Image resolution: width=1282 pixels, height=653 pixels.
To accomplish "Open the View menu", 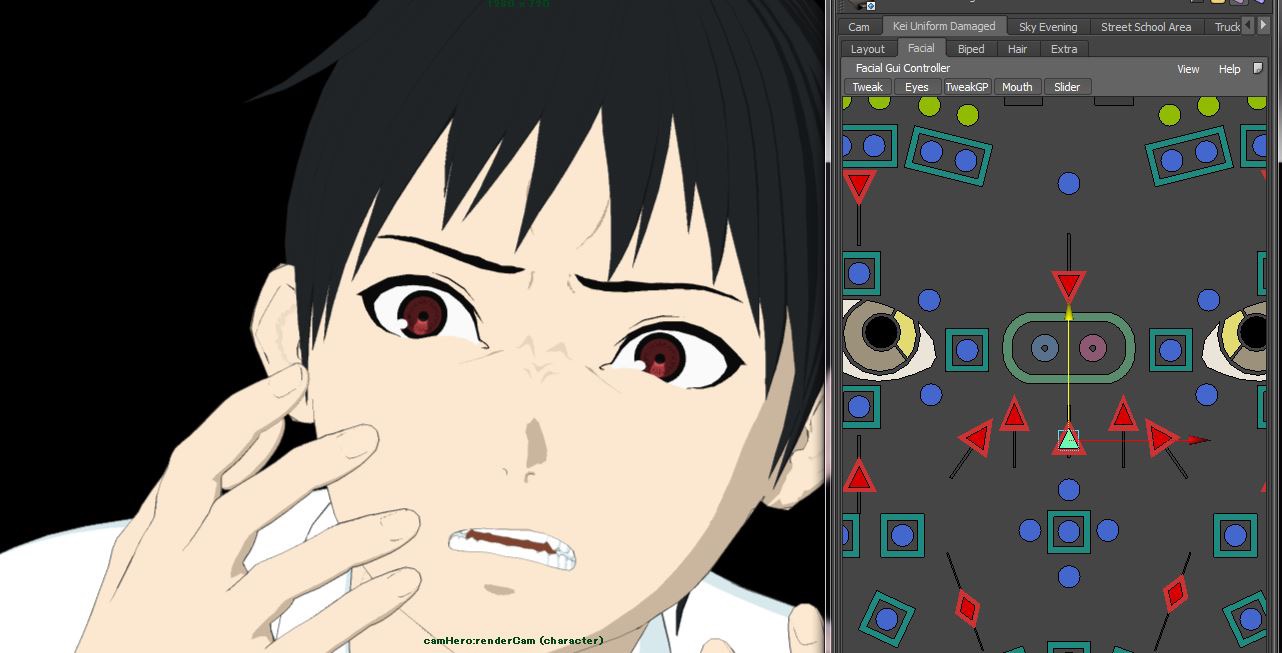I will [x=1188, y=69].
